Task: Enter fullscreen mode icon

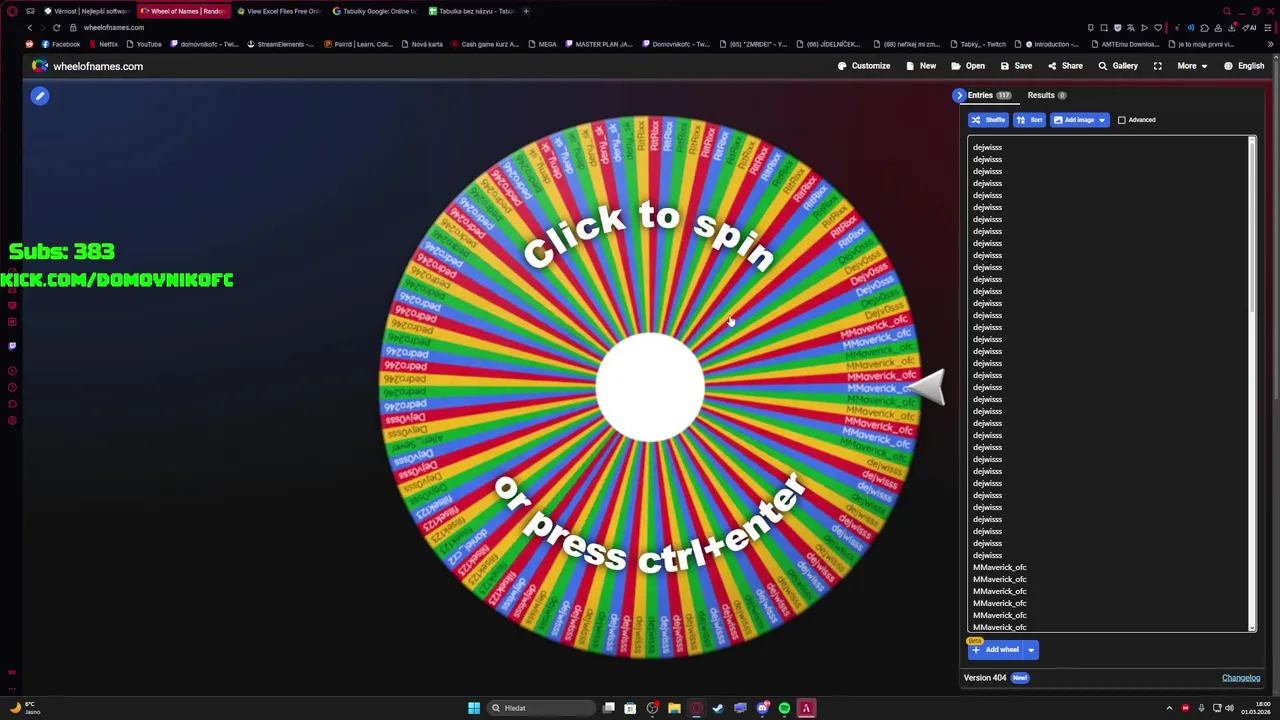Action: pos(1158,66)
